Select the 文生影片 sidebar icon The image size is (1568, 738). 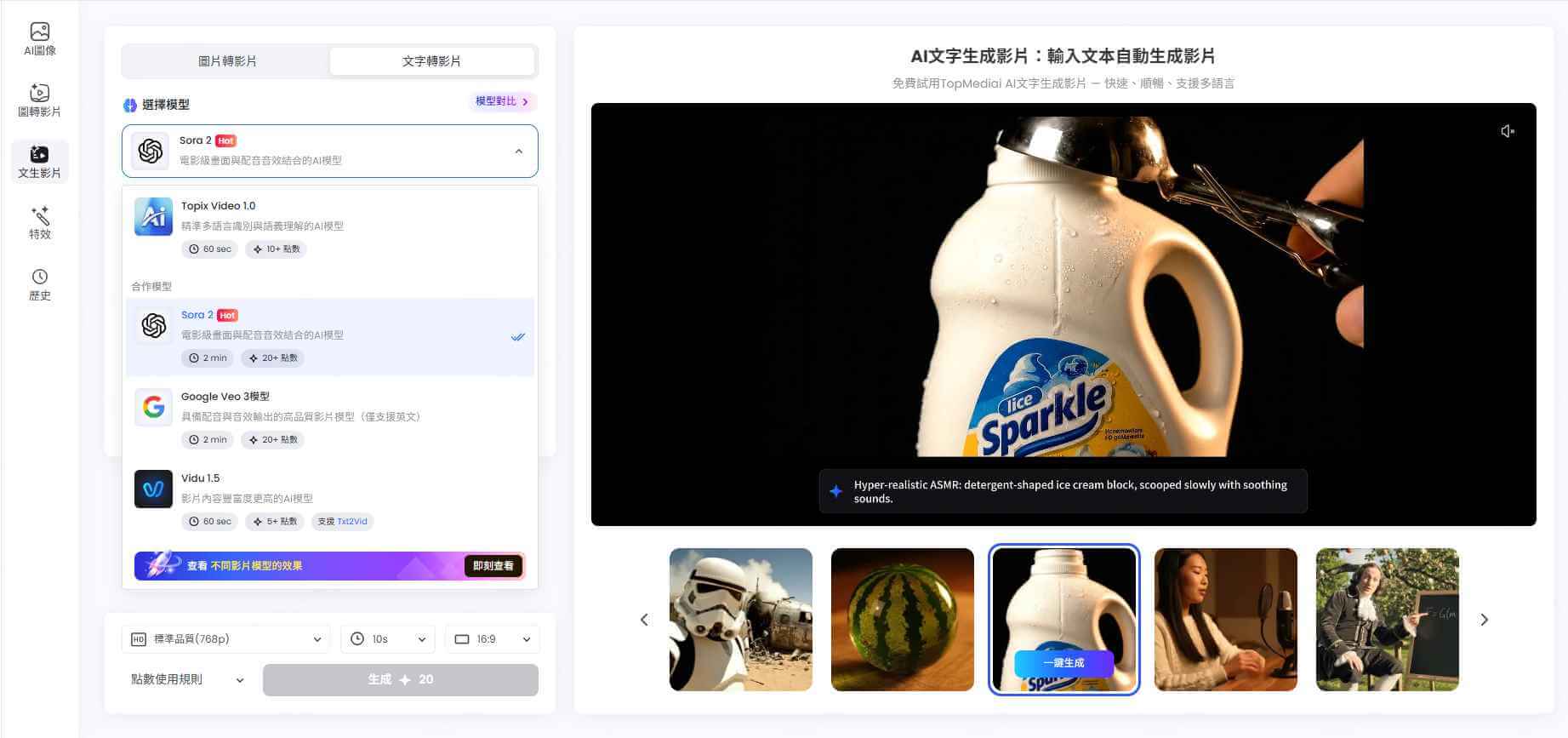coord(39,162)
